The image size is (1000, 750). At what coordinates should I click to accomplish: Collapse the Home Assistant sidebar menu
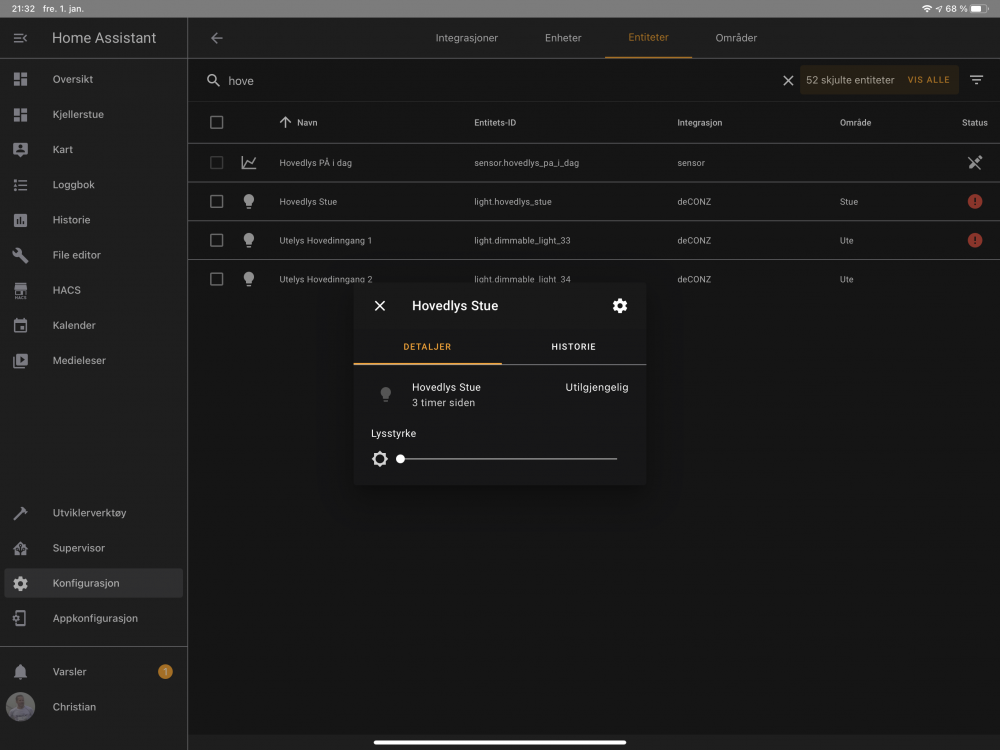click(20, 38)
